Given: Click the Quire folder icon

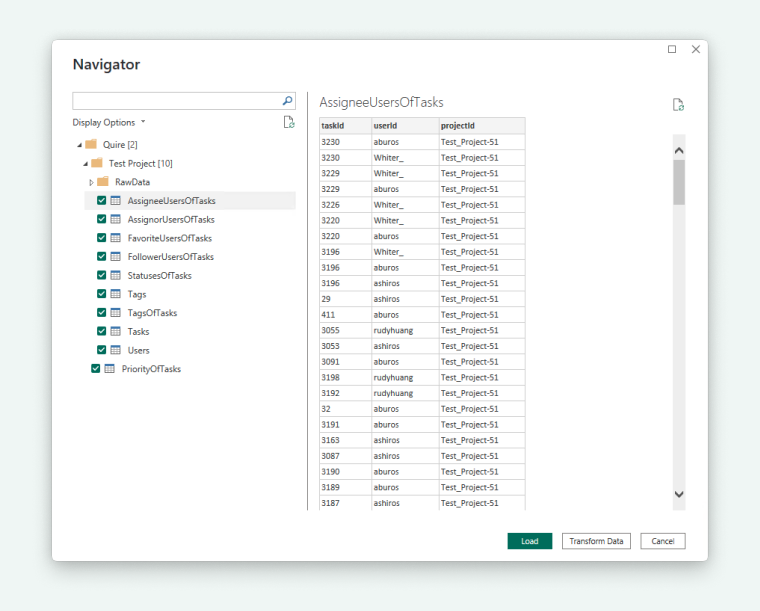Looking at the screenshot, I should (91, 144).
